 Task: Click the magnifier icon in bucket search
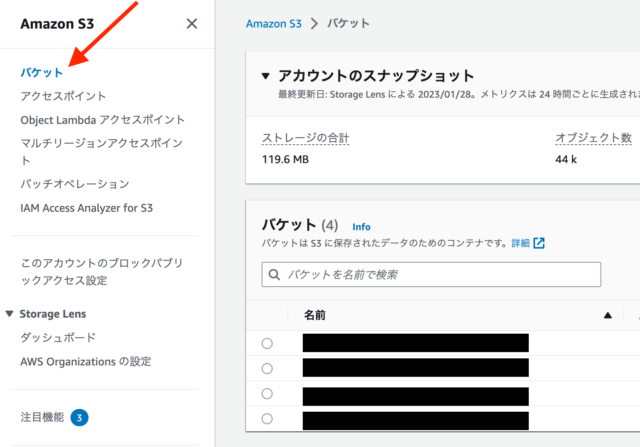click(274, 274)
